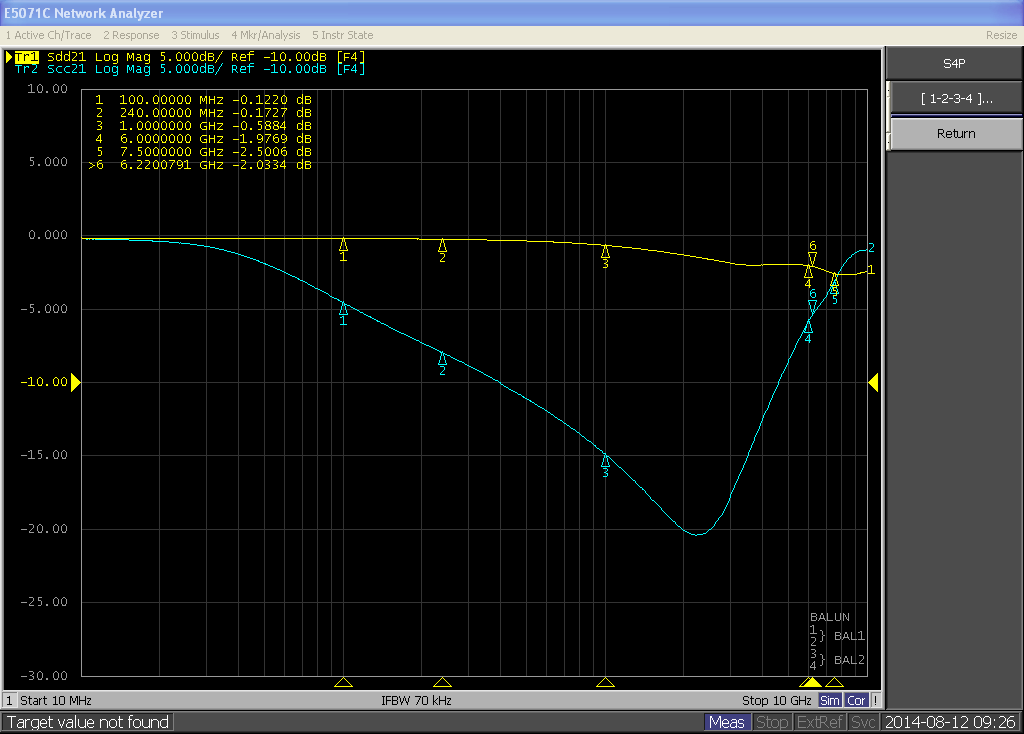Open the Active Ch/Trace menu
The image size is (1024, 734).
tap(48, 35)
